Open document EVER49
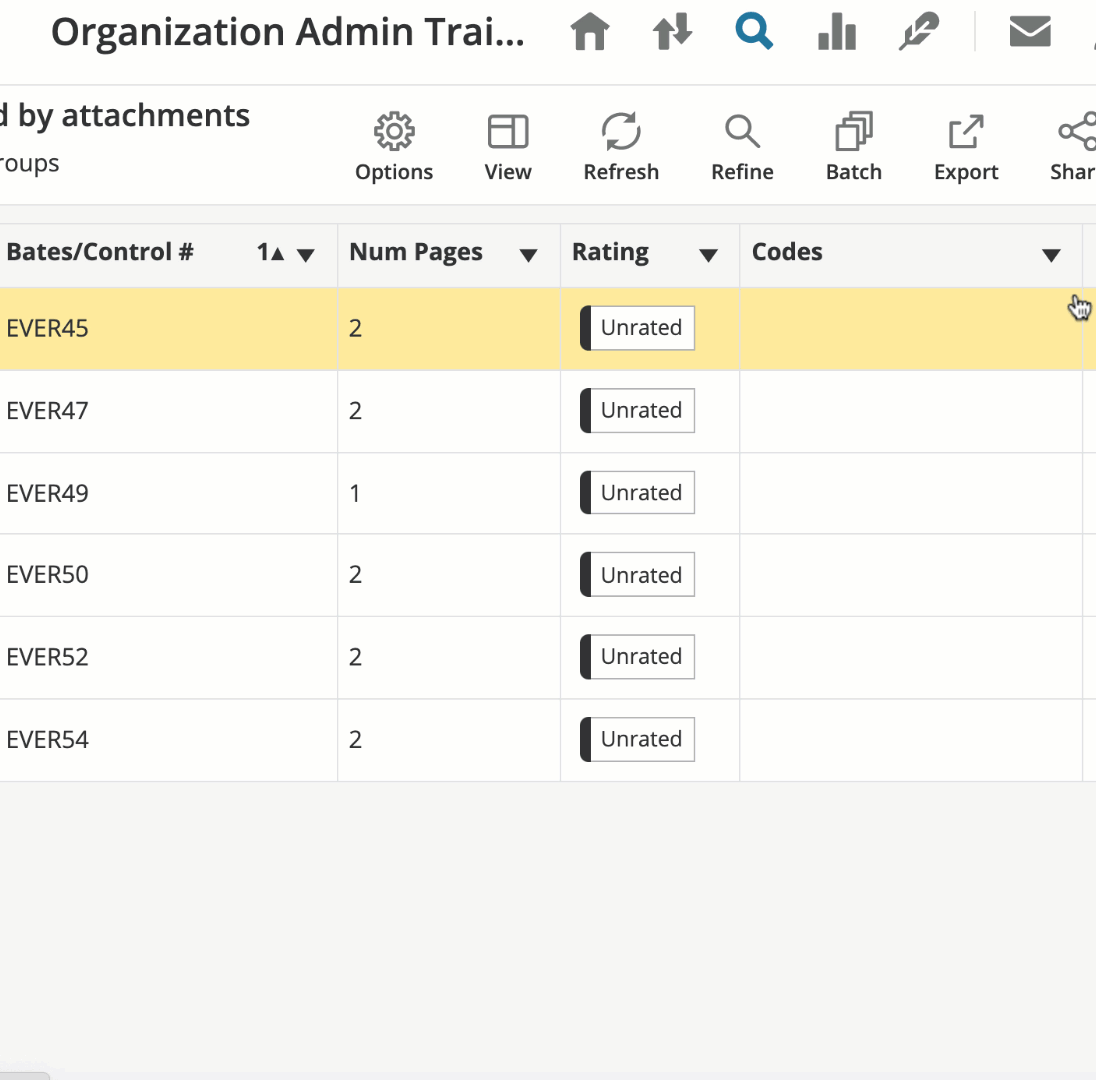This screenshot has width=1096, height=1080. (48, 494)
